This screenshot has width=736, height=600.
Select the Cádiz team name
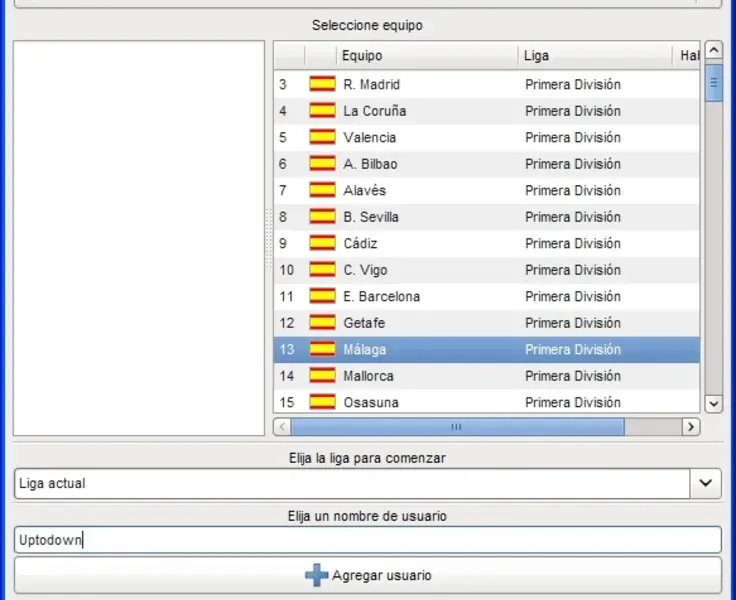coord(360,244)
